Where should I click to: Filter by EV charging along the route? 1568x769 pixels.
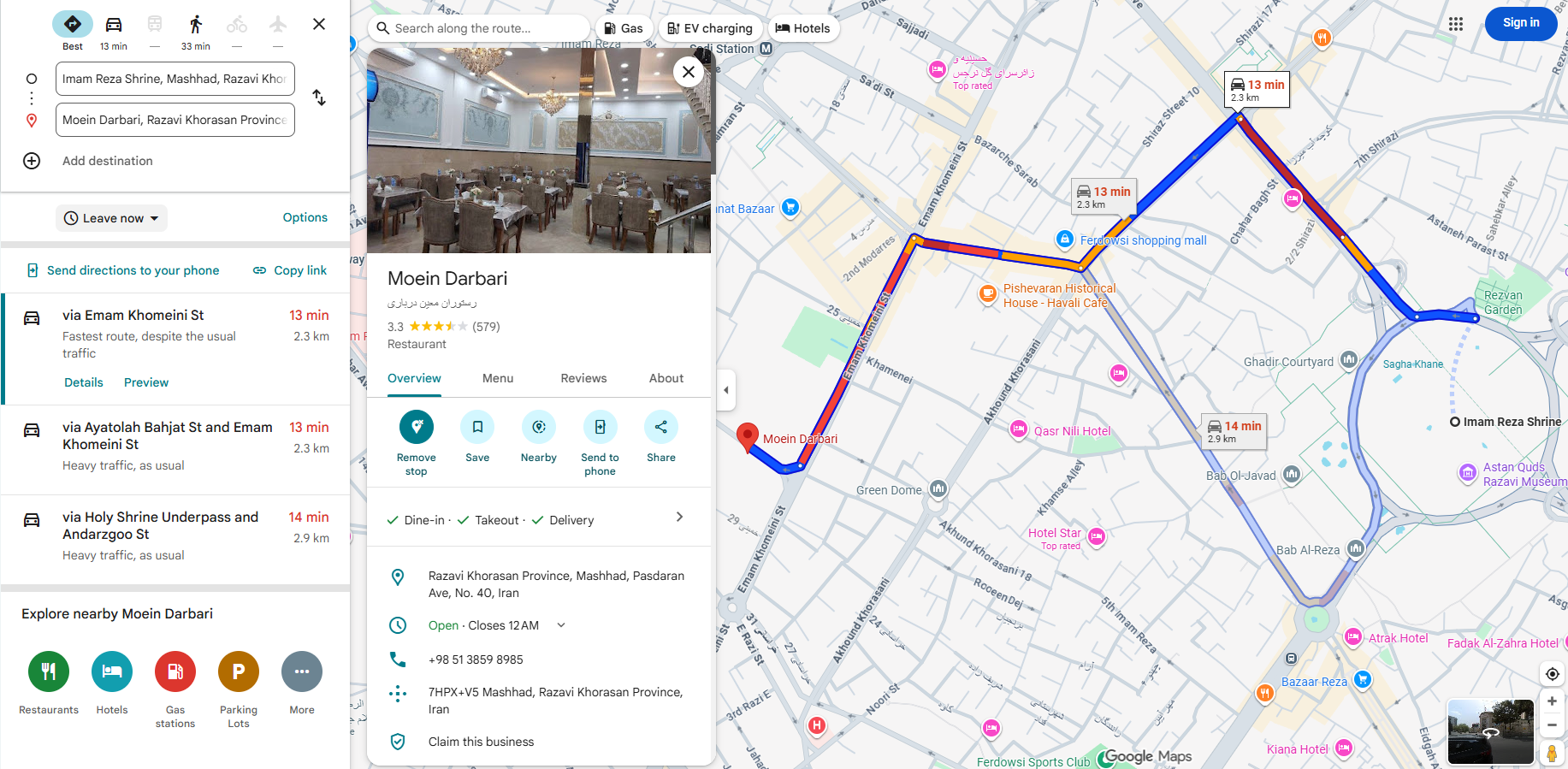point(710,28)
